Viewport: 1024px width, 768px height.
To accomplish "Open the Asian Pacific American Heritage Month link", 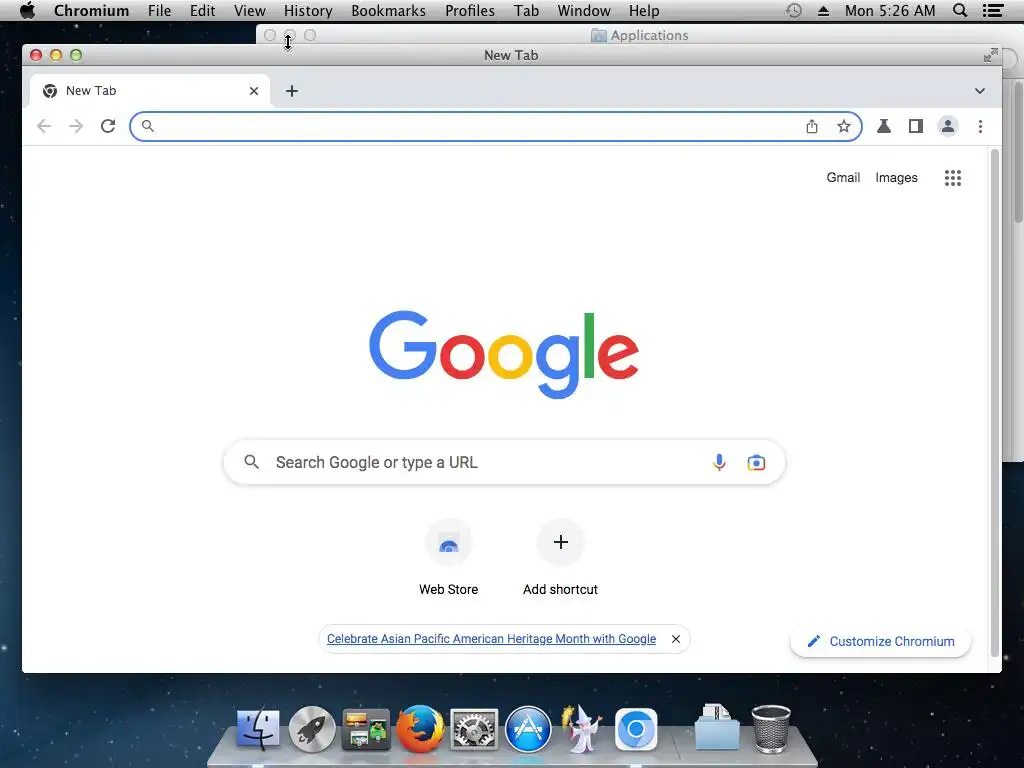I will click(491, 639).
